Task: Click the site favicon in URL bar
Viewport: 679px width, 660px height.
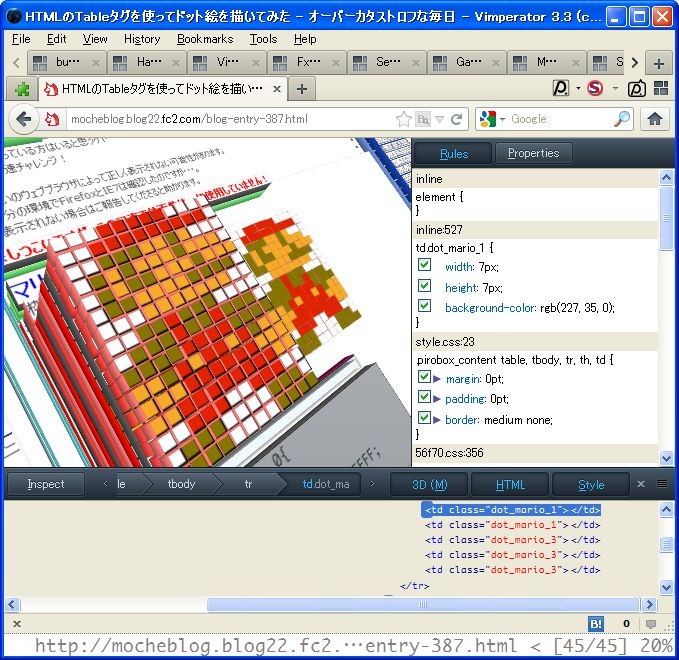Action: pyautogui.click(x=52, y=119)
